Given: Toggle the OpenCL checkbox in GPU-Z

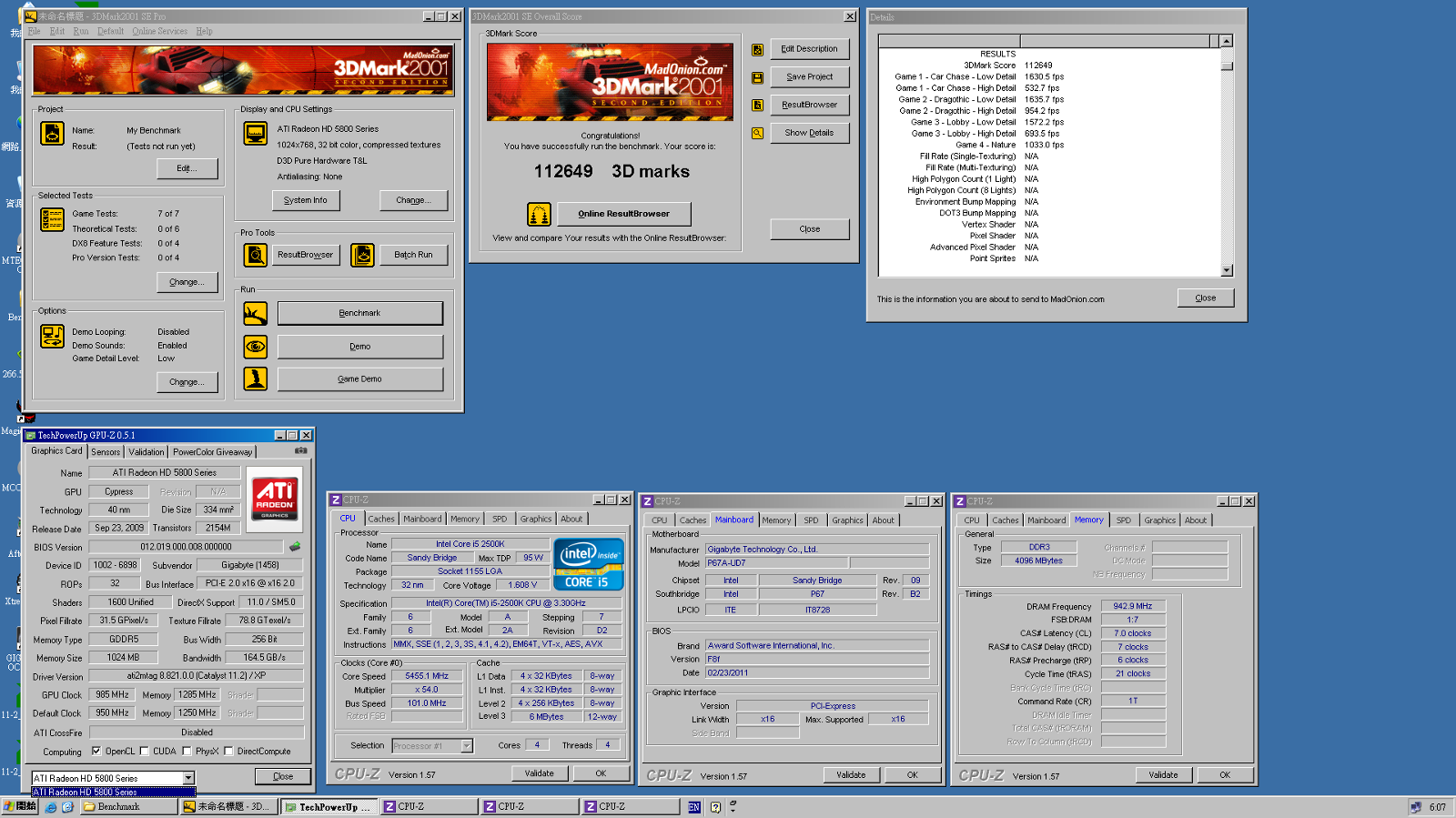Looking at the screenshot, I should pos(96,752).
